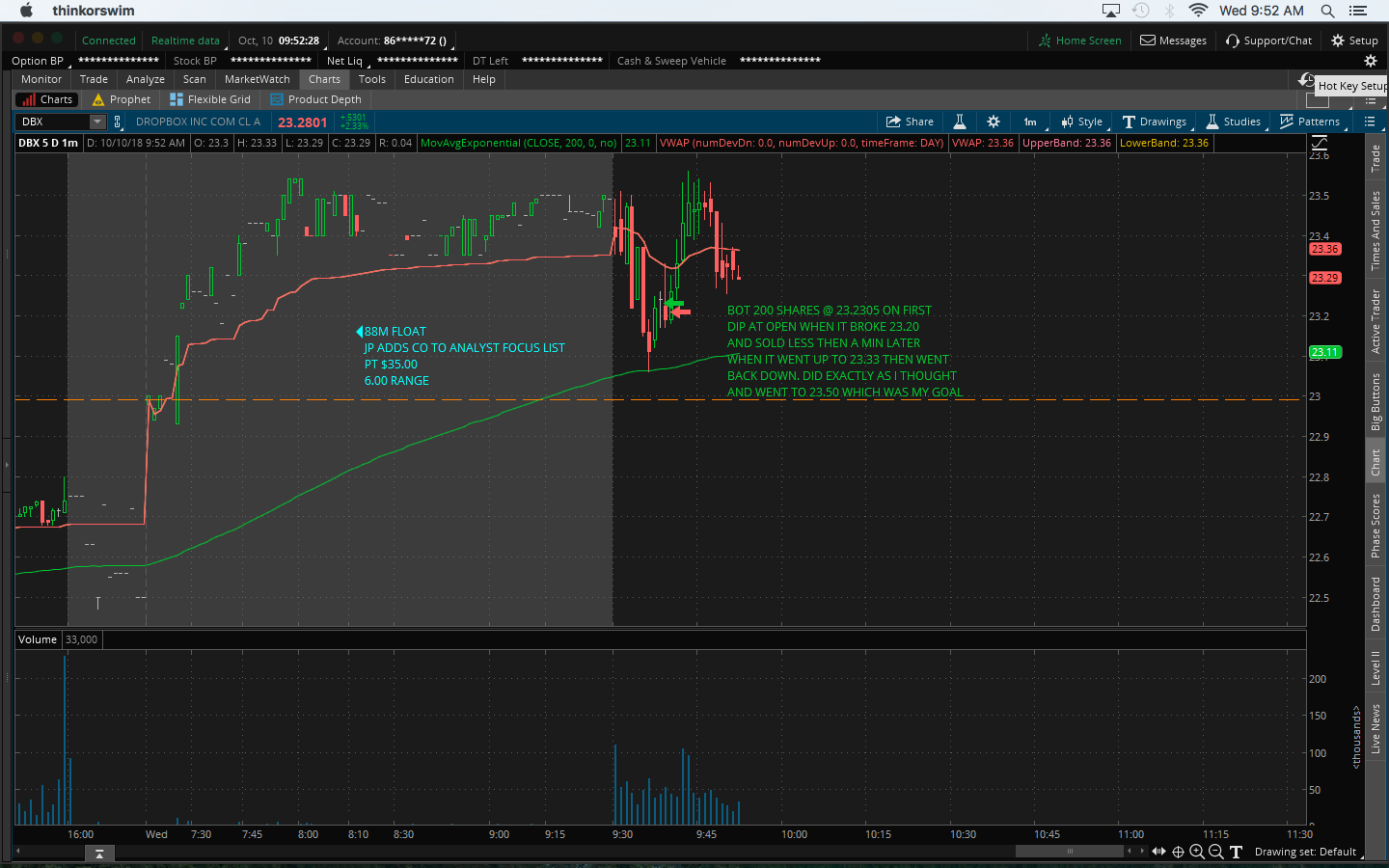
Task: Expand the Option BP selector
Action: (x=40, y=60)
